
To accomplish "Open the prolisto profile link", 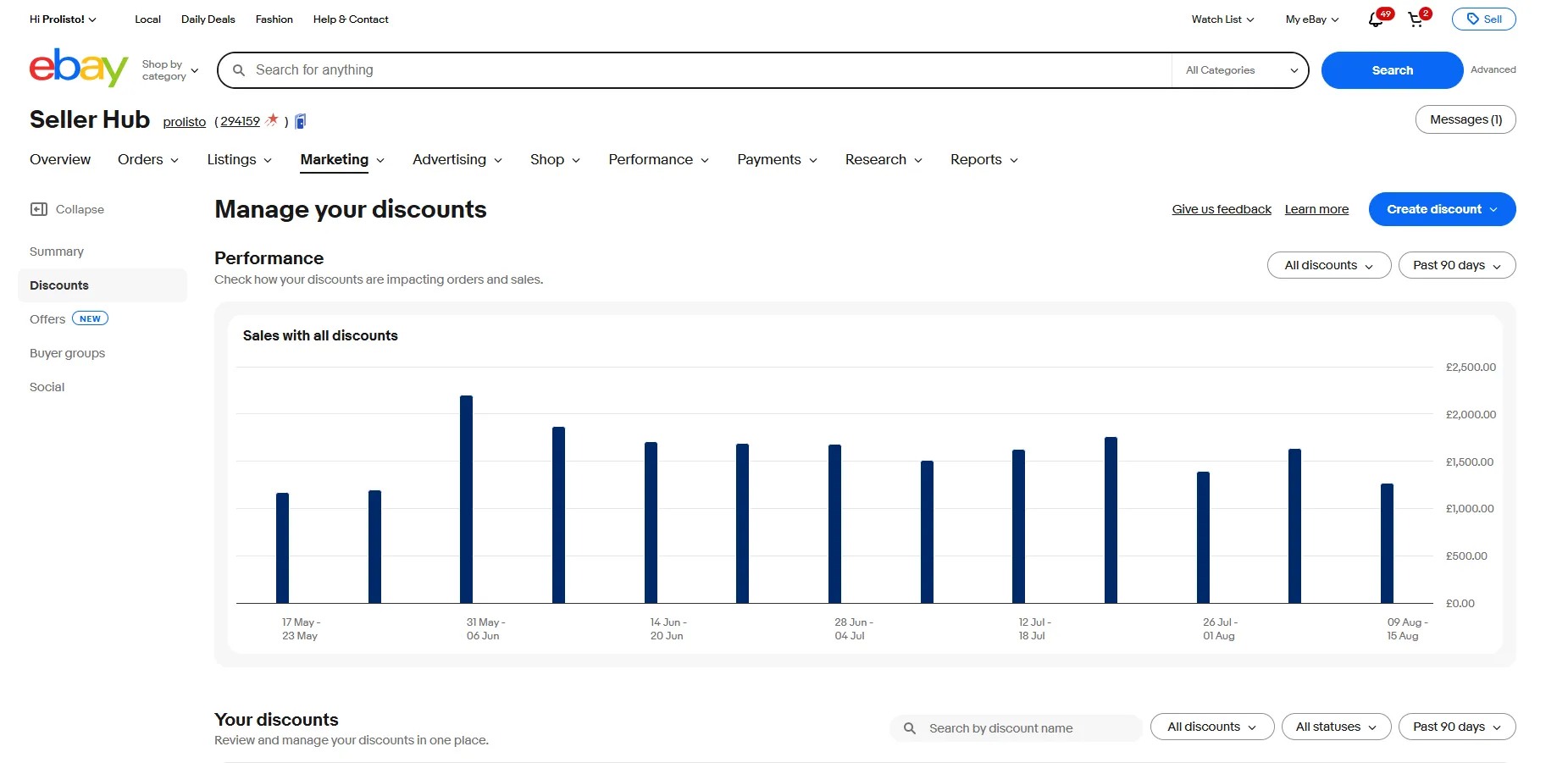I will point(185,122).
